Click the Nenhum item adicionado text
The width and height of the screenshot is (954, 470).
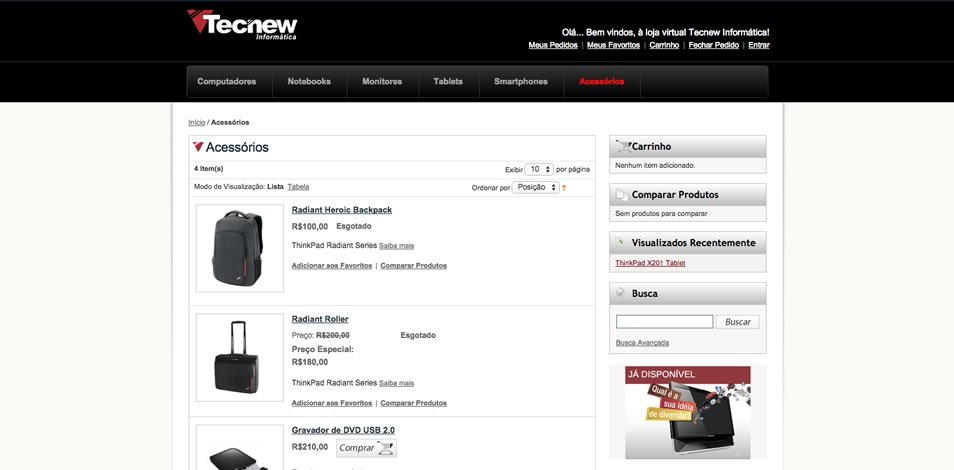pos(655,165)
